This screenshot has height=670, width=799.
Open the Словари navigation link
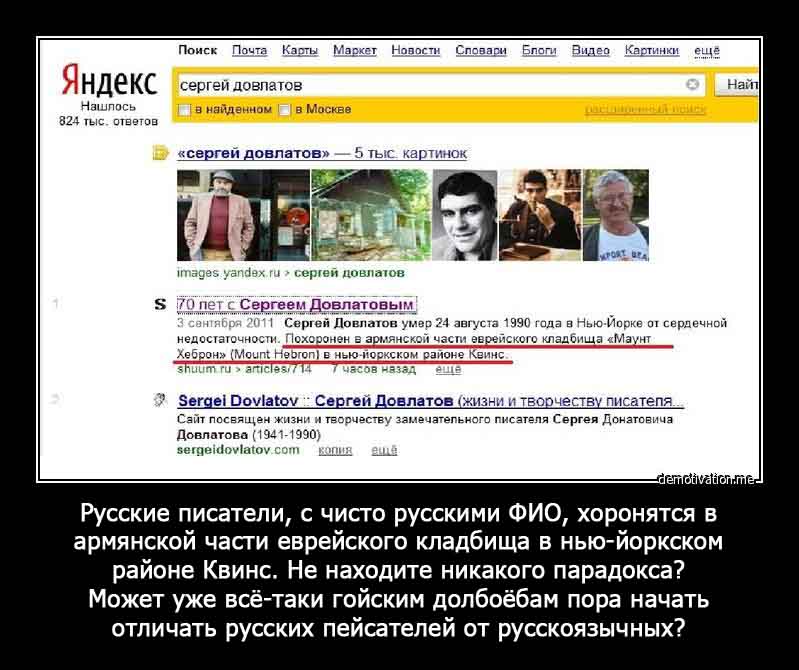pos(481,50)
